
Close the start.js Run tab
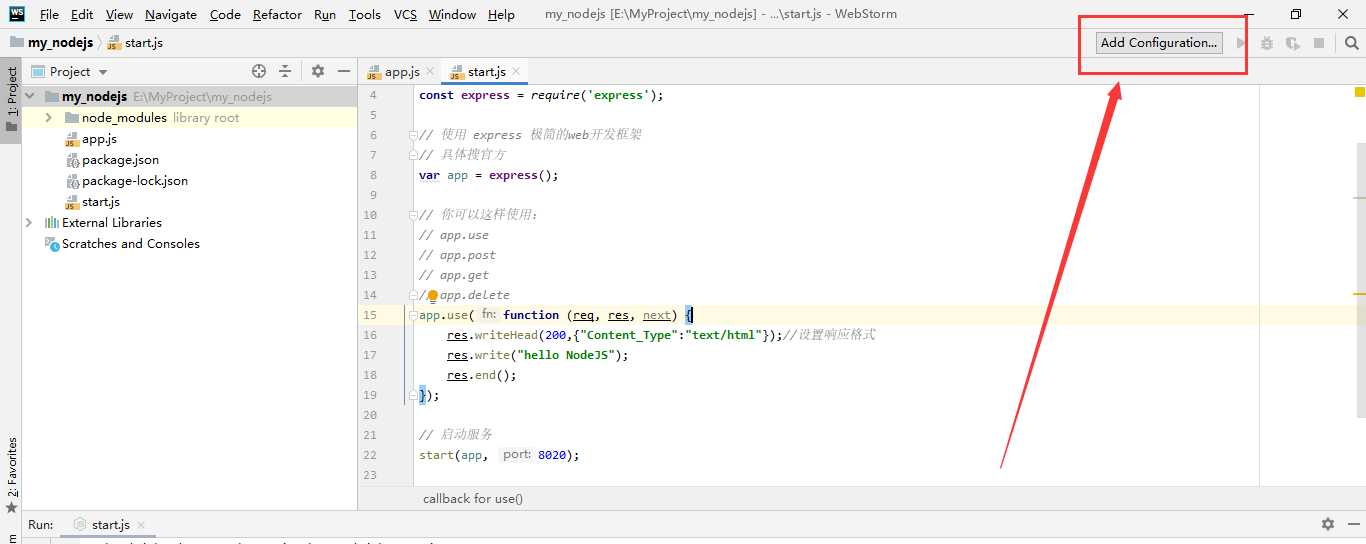(141, 525)
